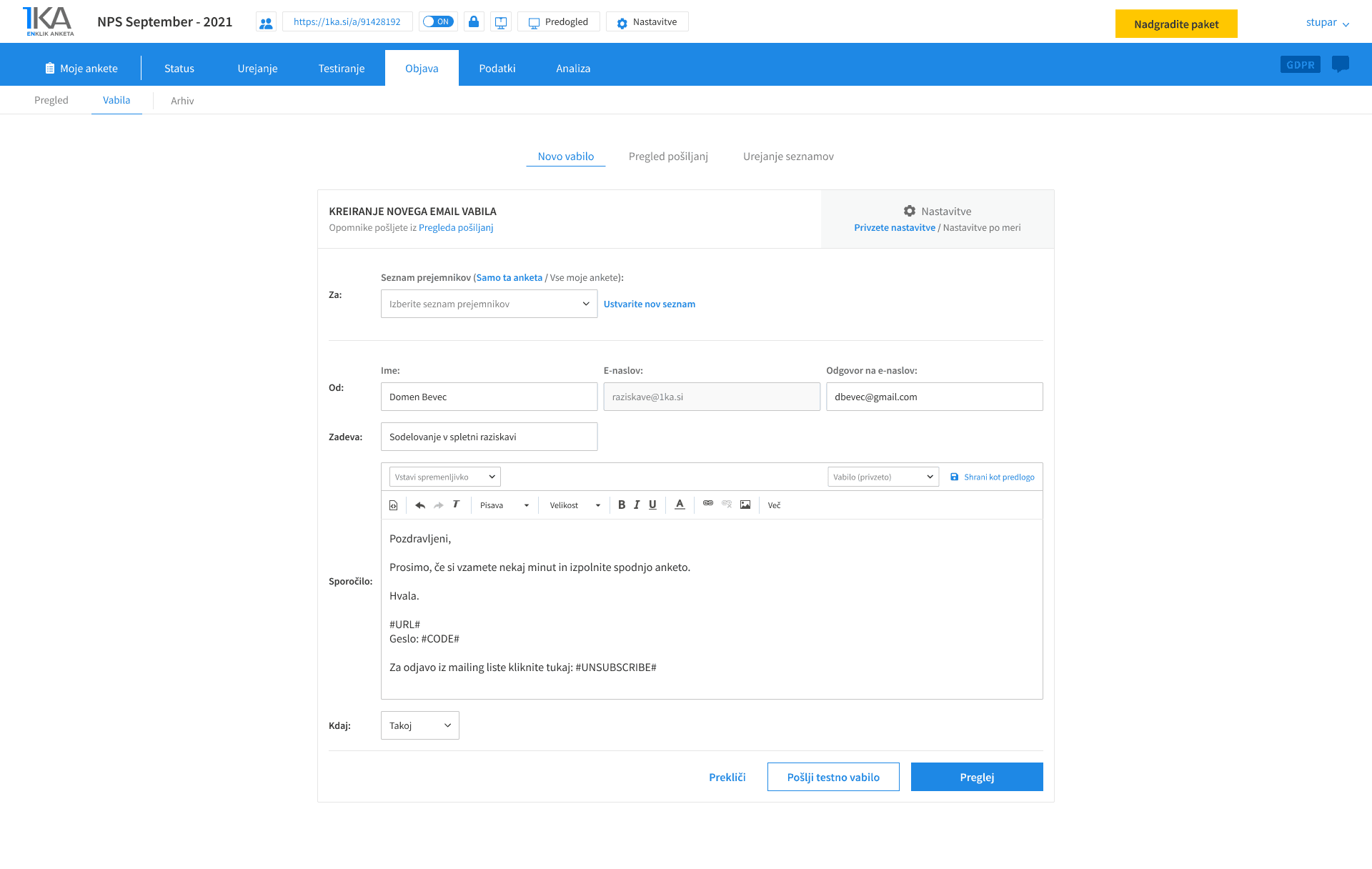Open the Izberite seznam prejemnikov dropdown
The width and height of the screenshot is (1372, 869).
[x=489, y=304]
